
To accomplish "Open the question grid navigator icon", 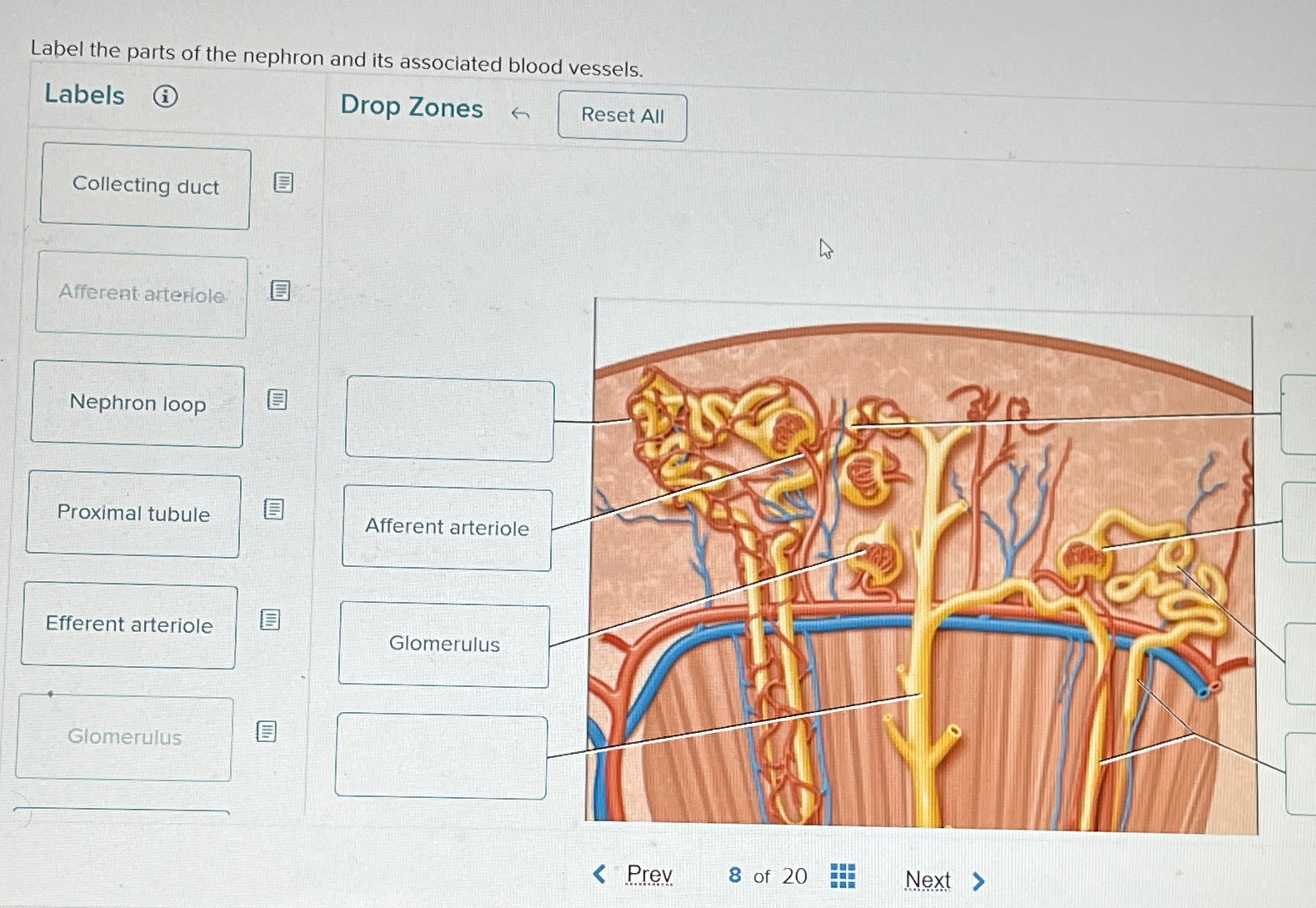I will 843,875.
